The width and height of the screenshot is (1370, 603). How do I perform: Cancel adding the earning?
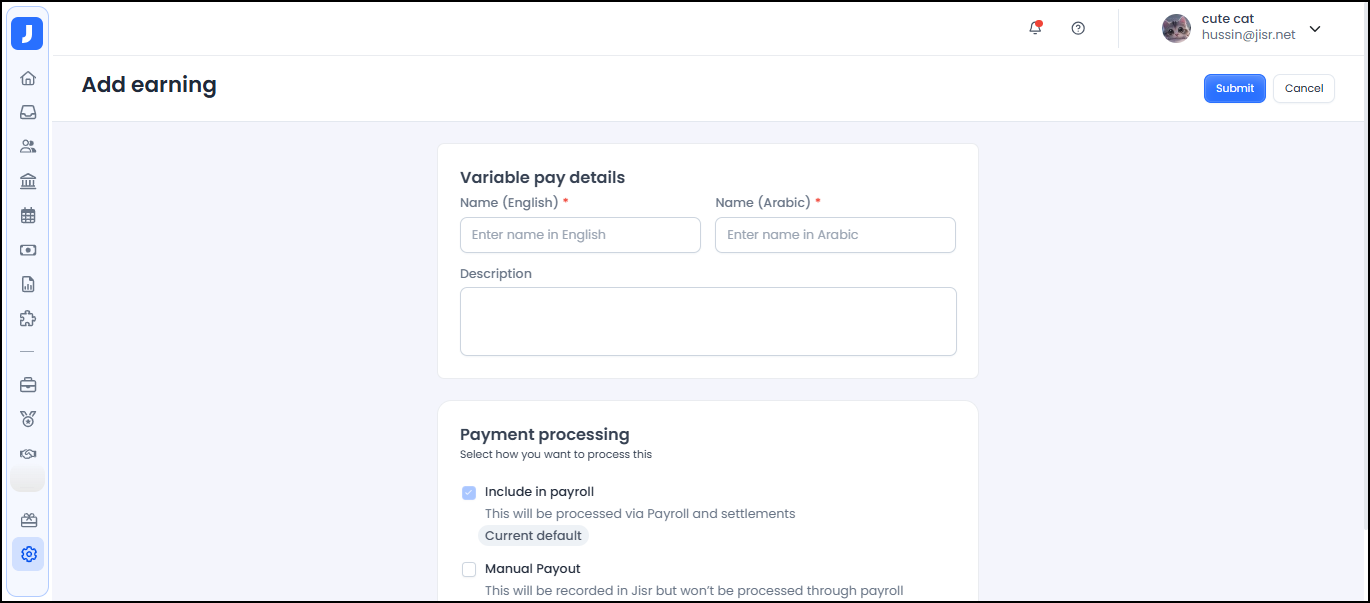(x=1303, y=88)
